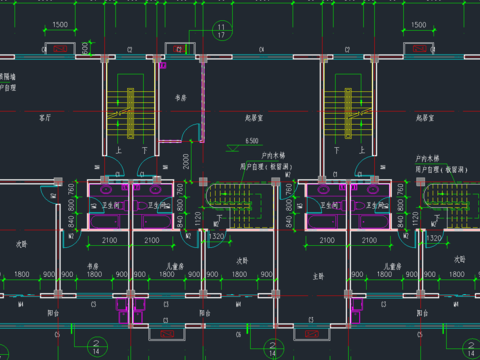Select the small magenta square at the study's top corner
Screen dimensions: 480x360
[162, 65]
